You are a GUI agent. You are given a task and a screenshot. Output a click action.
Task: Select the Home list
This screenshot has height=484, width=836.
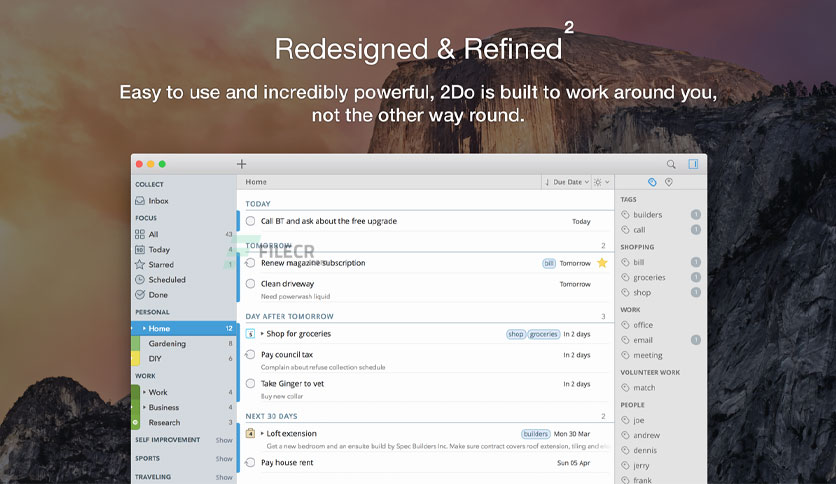(x=183, y=328)
